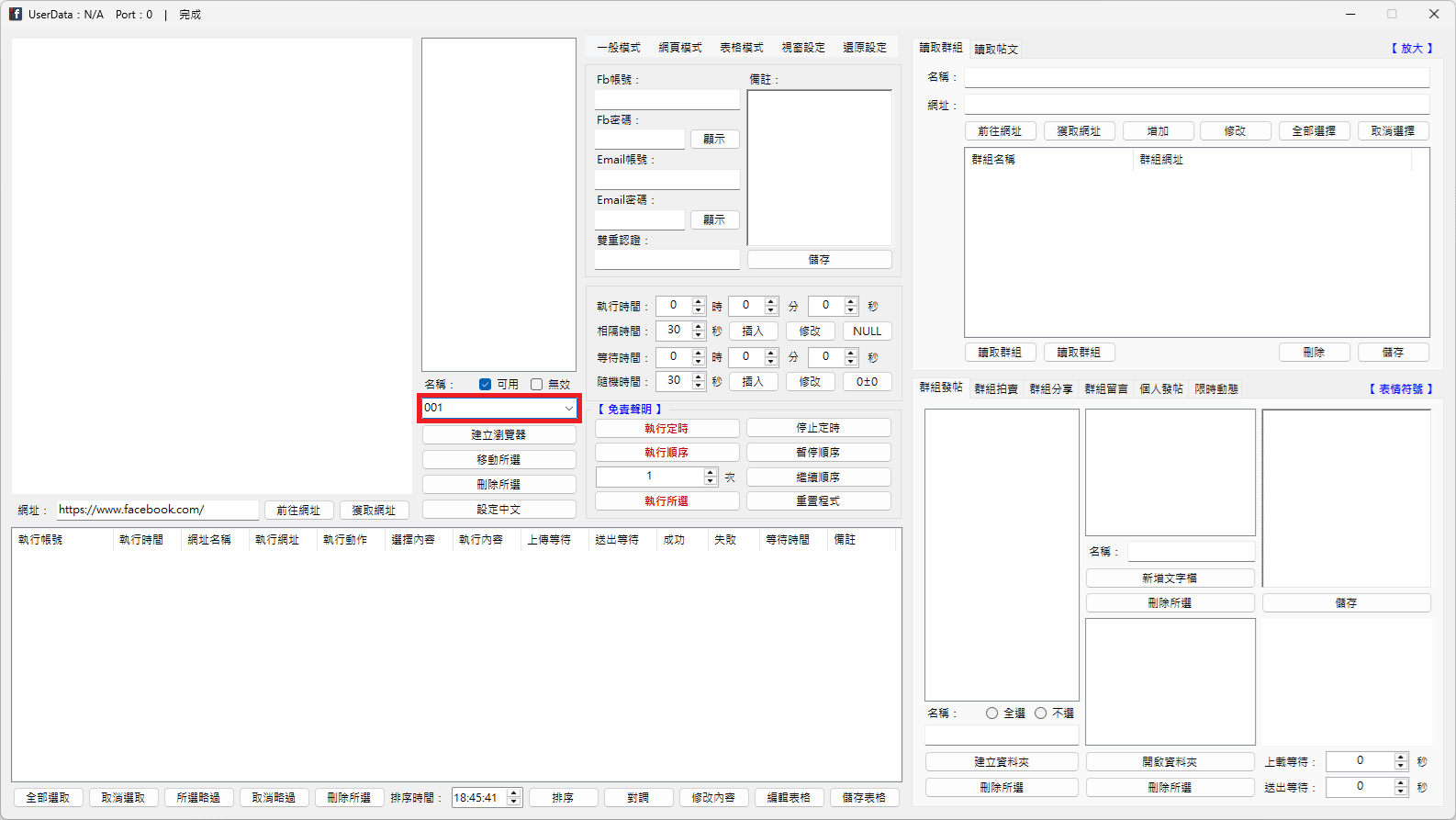Click the 全部選擇 button

pos(1314,131)
